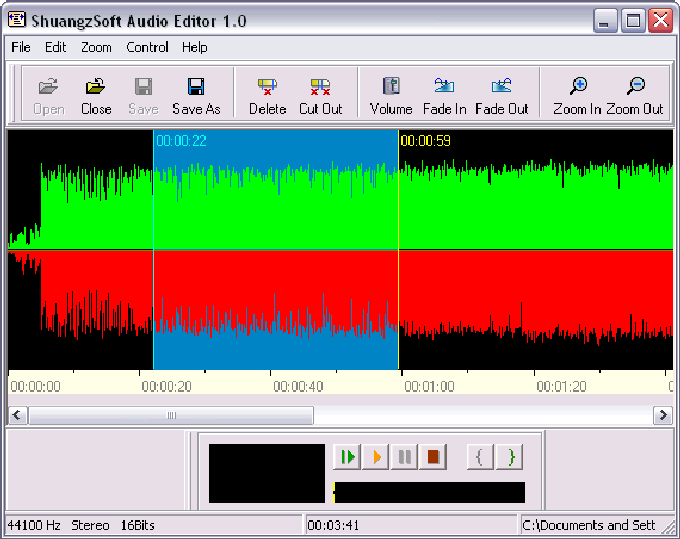680x539 pixels.
Task: Click the cyan selection start marker 00:00:22
Action: click(x=181, y=141)
